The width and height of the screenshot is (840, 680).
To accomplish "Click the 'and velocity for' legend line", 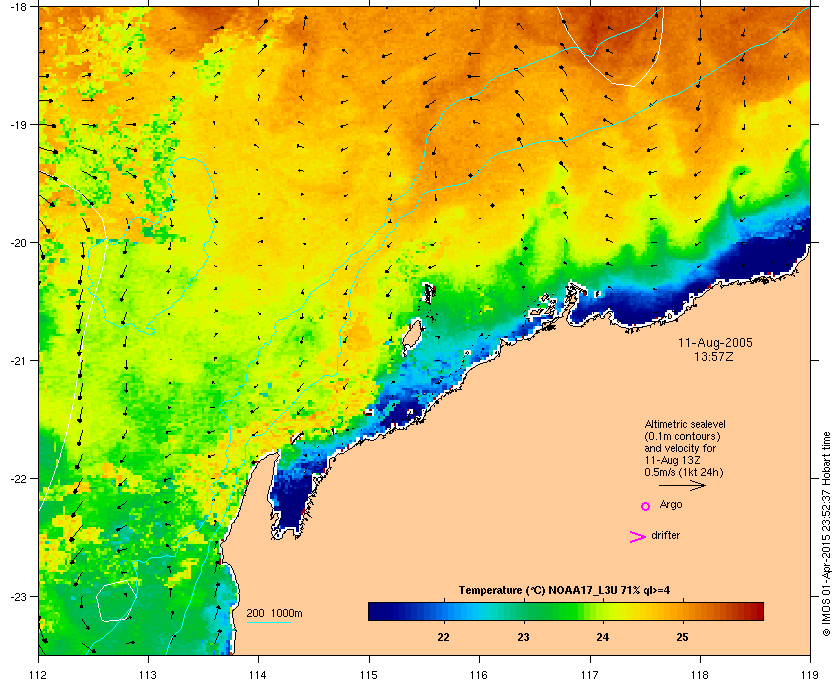I will [680, 448].
